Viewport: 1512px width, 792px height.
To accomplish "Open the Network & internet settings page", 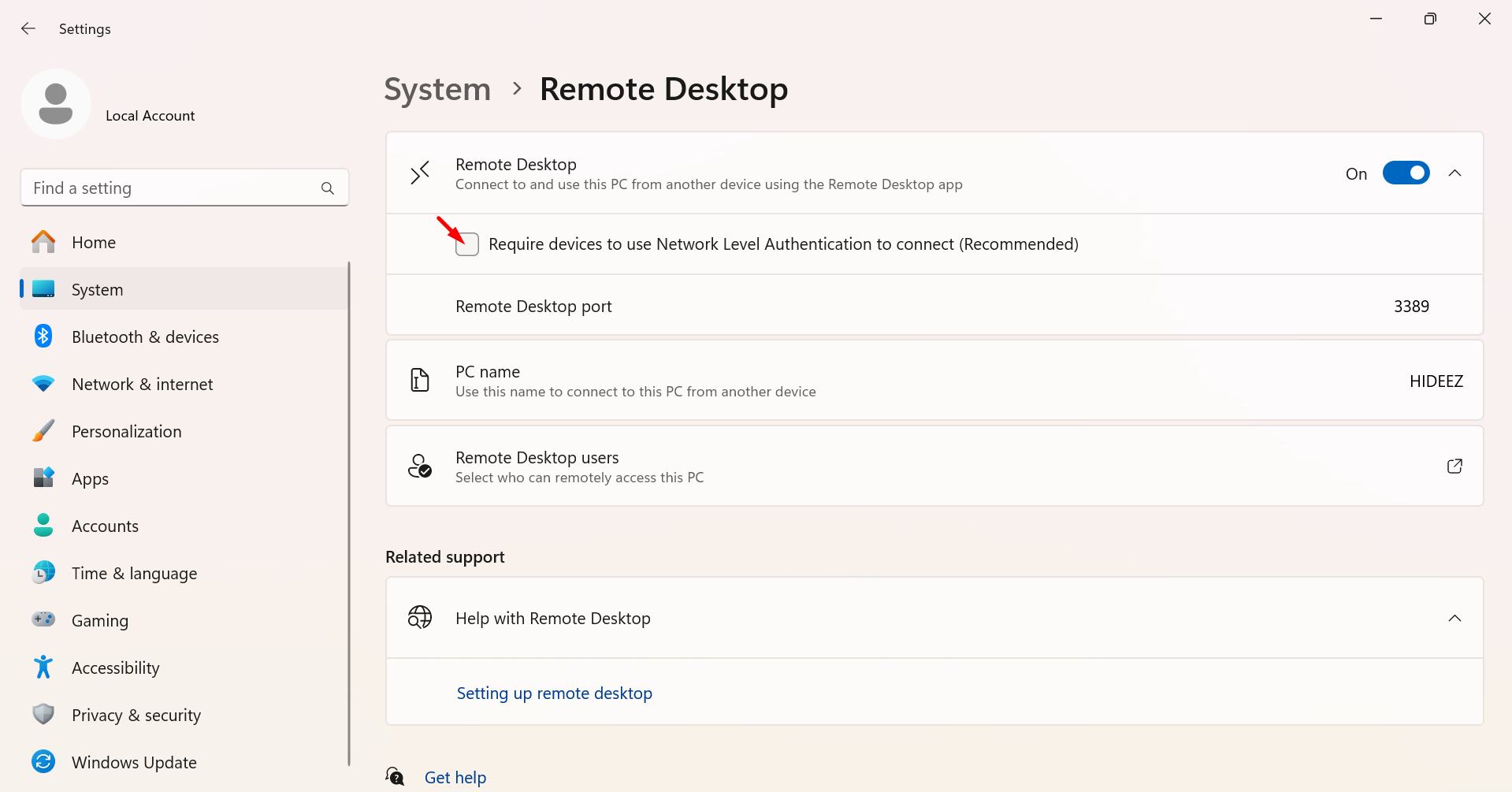I will point(142,385).
